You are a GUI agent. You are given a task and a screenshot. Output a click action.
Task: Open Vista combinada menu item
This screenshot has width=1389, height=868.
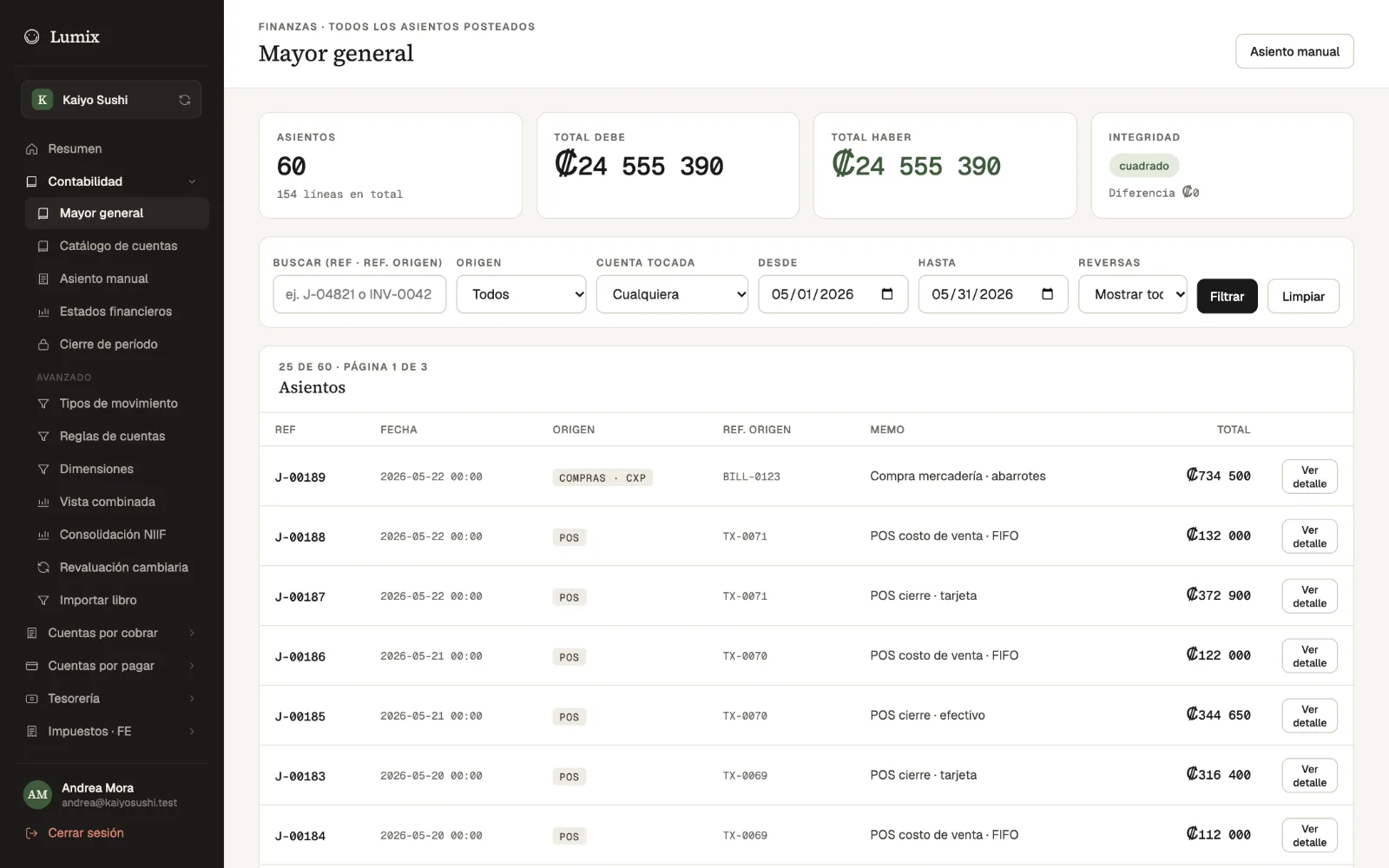click(117, 502)
